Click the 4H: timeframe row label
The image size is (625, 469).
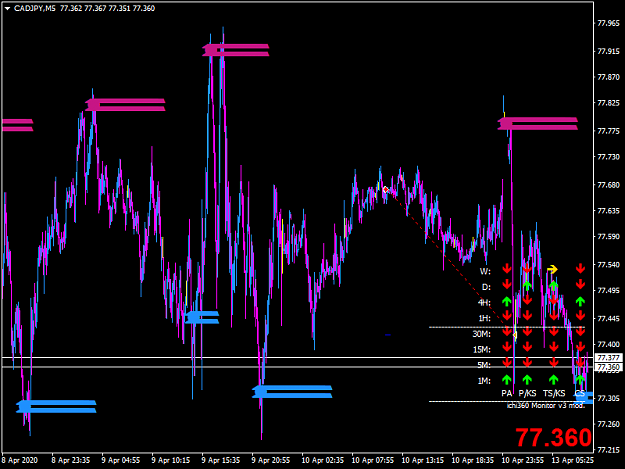click(484, 303)
